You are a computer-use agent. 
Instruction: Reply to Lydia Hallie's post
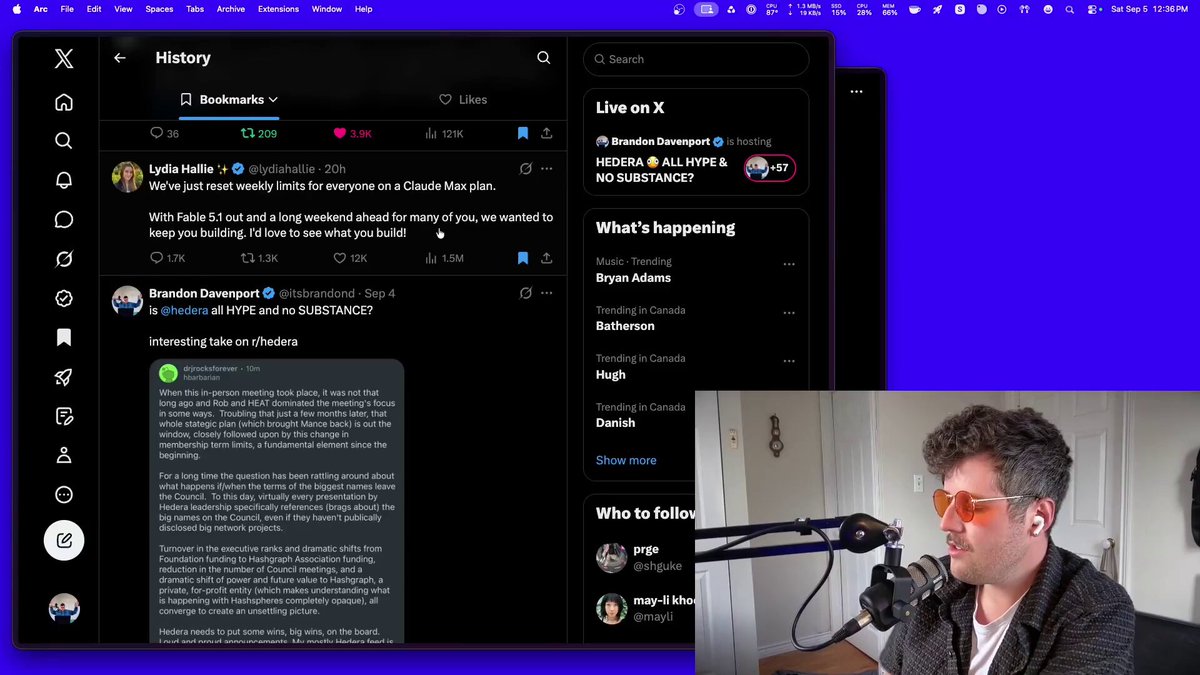[x=167, y=258]
